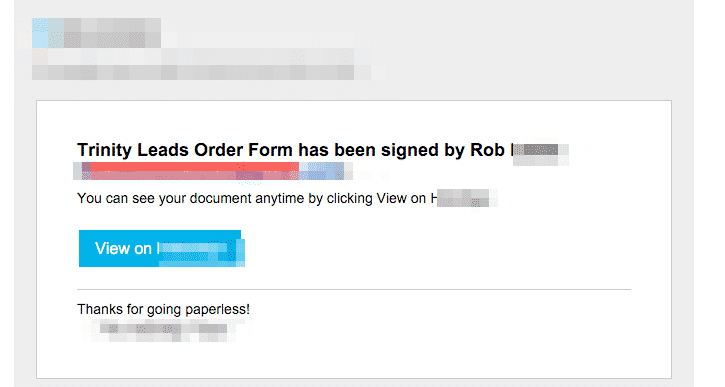This screenshot has width=725, height=387.
Task: Click the blurred surname following "Rob"
Action: [540, 152]
